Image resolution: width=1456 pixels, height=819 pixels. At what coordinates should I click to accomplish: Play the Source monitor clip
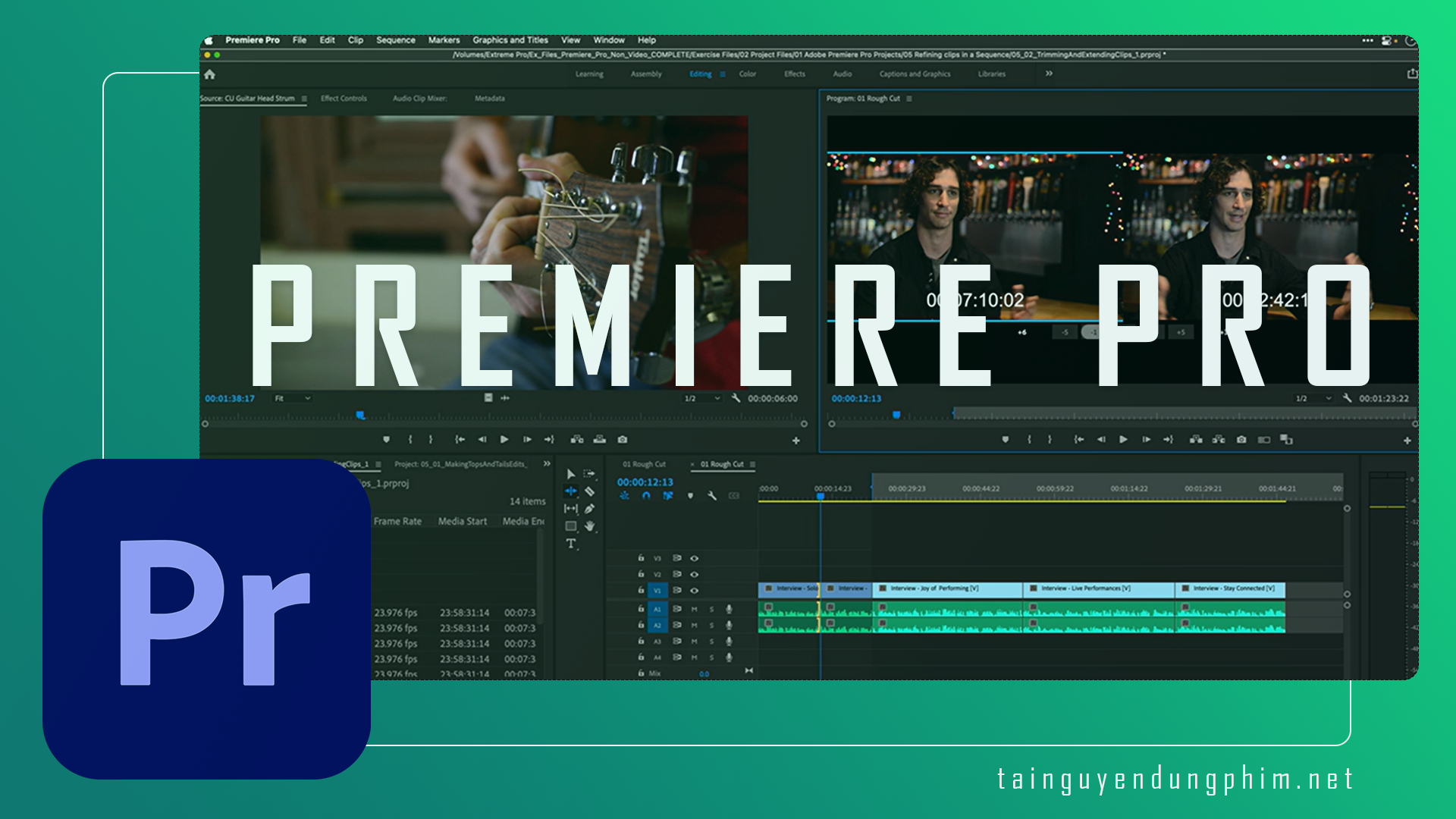click(x=505, y=440)
